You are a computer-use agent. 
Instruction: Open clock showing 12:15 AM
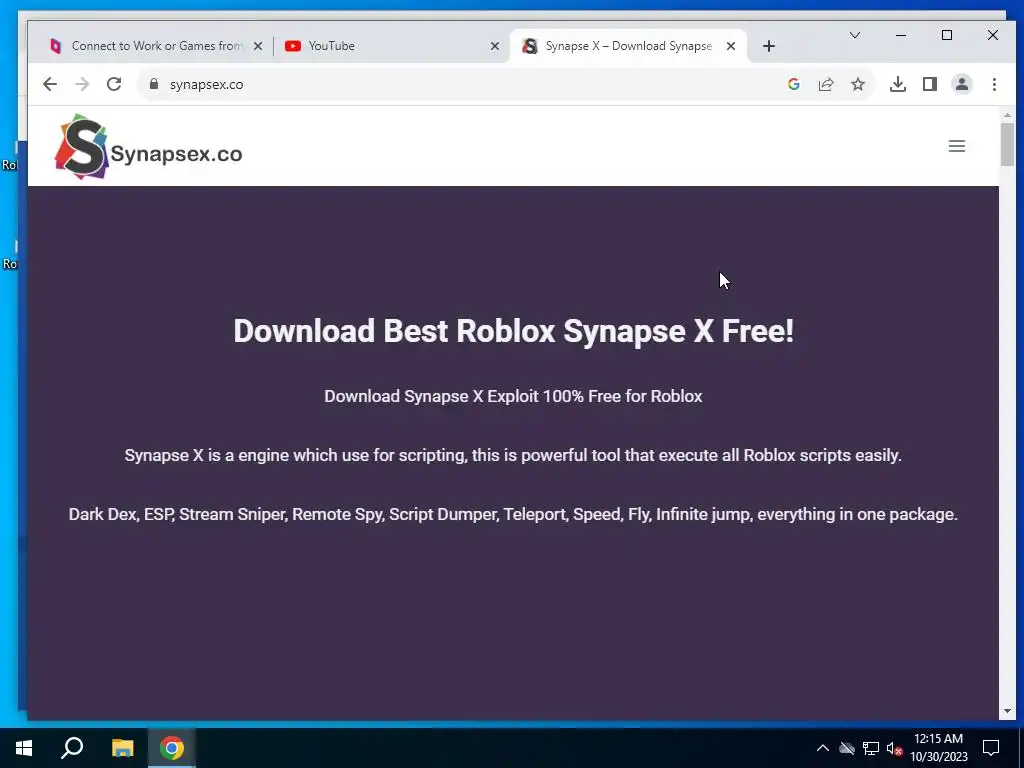(938, 748)
